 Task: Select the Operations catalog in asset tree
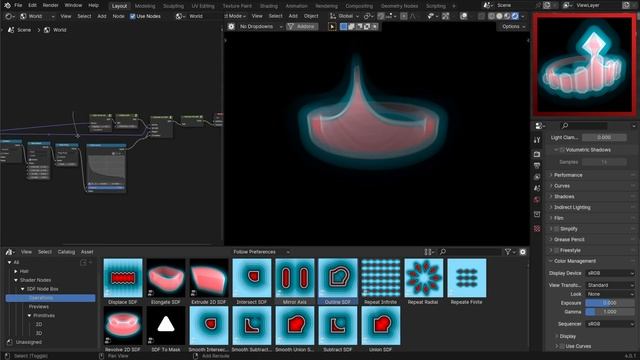(x=51, y=298)
